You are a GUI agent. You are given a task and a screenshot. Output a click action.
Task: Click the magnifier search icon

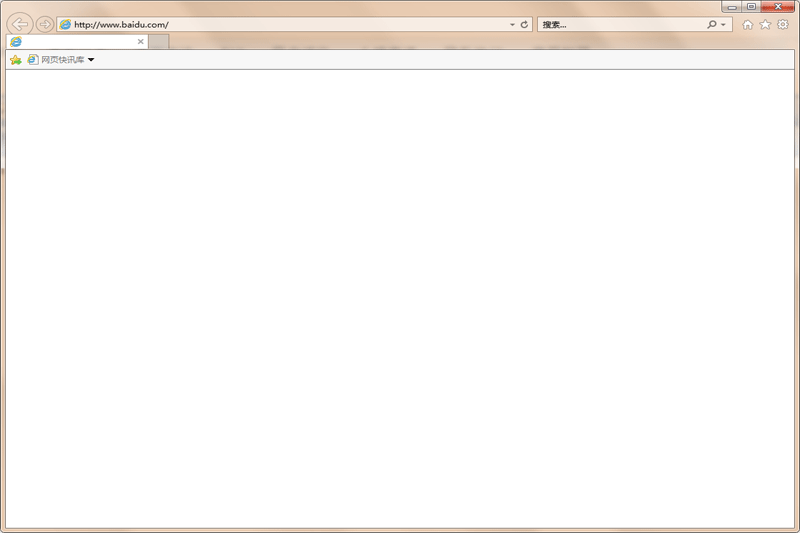711,24
